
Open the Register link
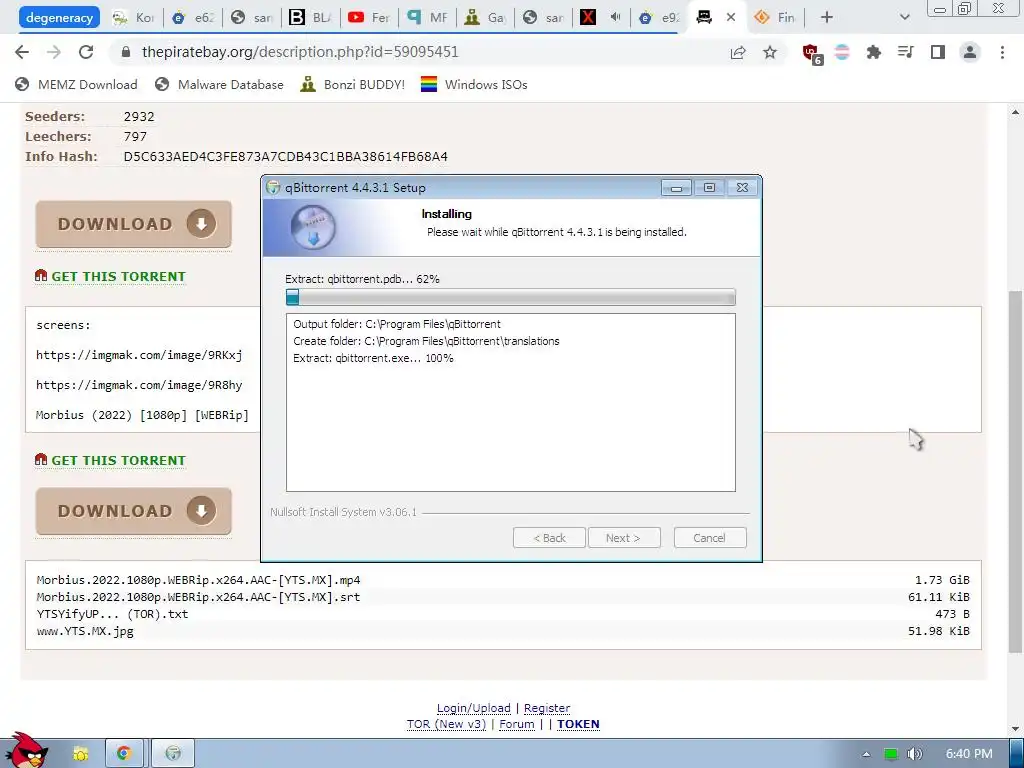(547, 708)
